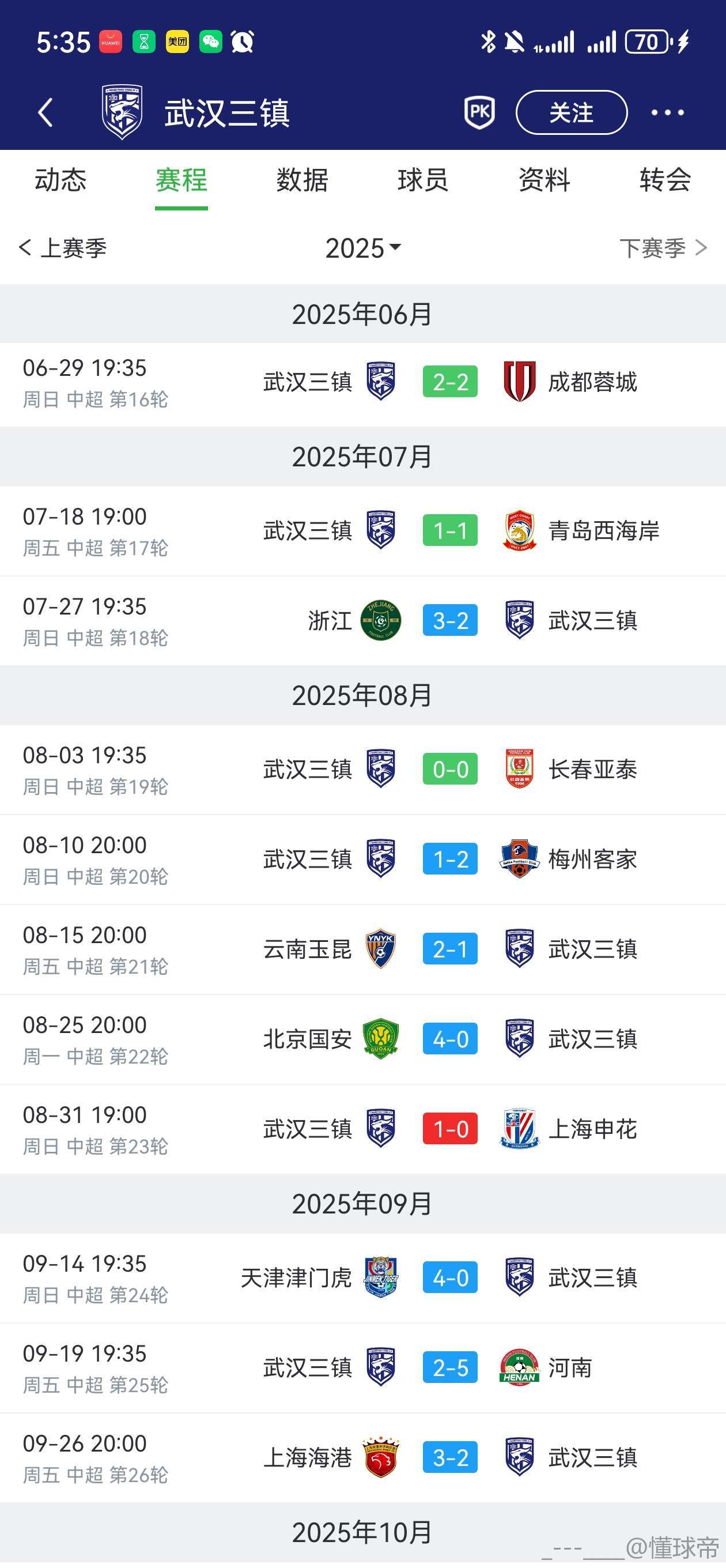Open the 1-0 score versus 上海申花

click(451, 1129)
